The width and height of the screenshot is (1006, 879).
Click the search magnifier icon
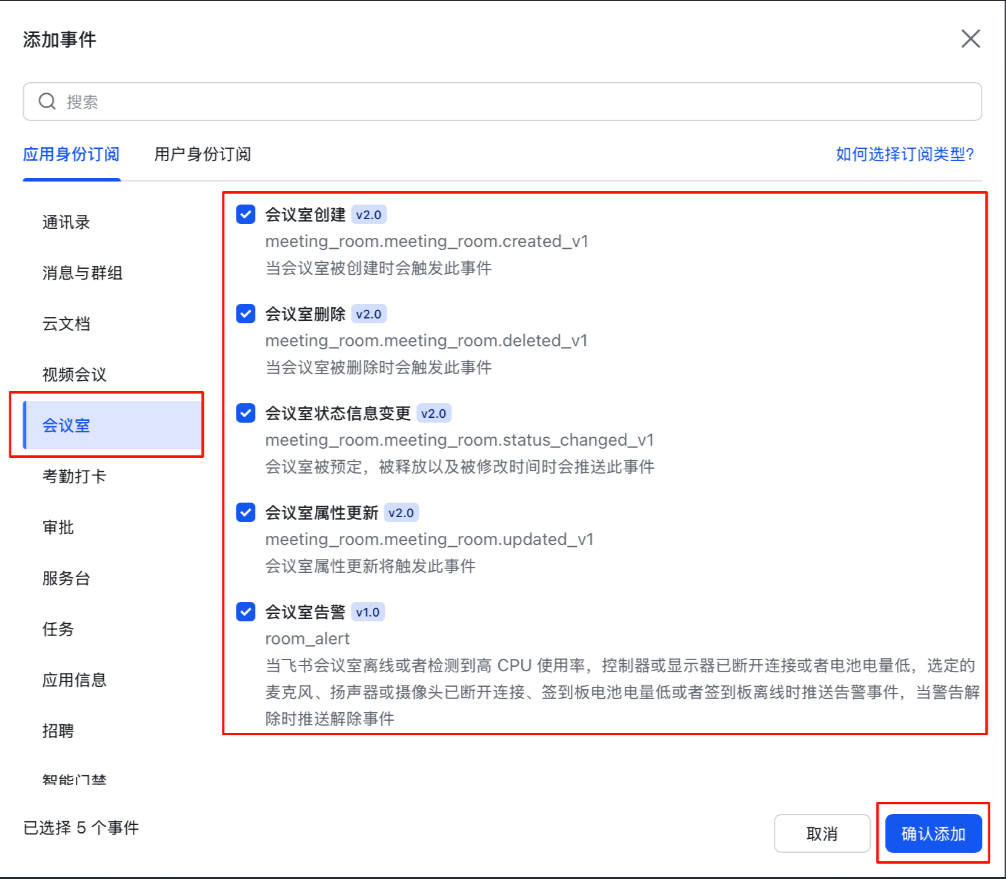tap(47, 101)
